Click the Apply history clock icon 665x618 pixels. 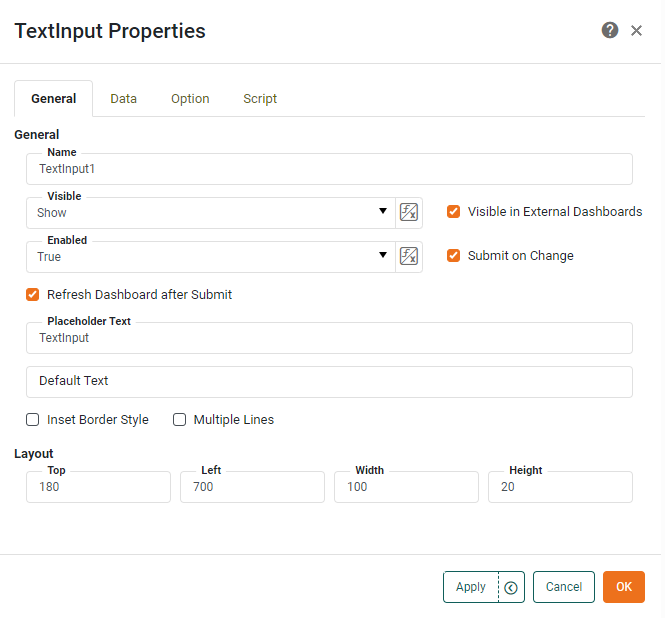[511, 587]
